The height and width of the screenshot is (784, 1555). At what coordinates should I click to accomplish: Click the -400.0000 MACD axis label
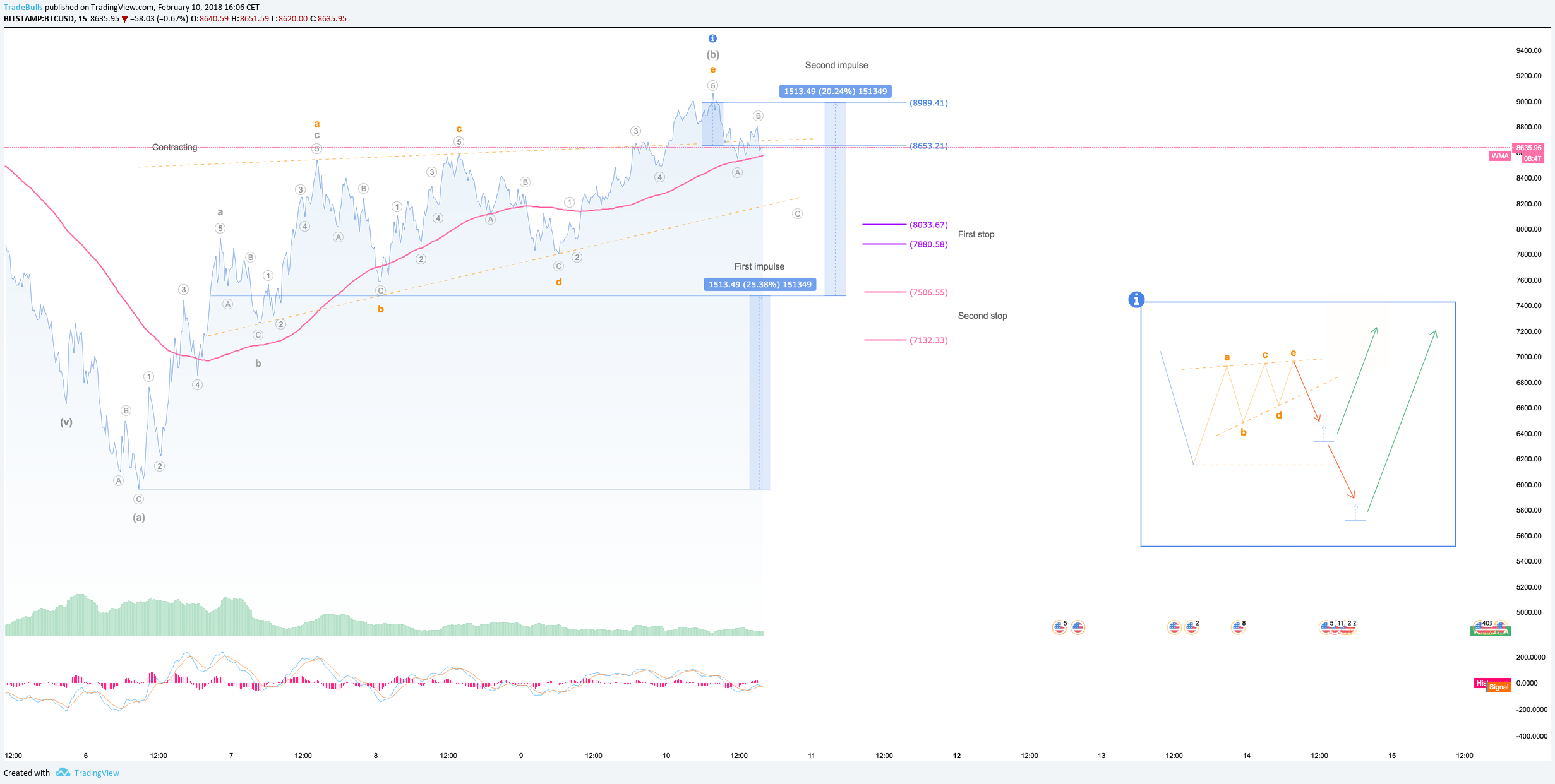click(x=1531, y=736)
